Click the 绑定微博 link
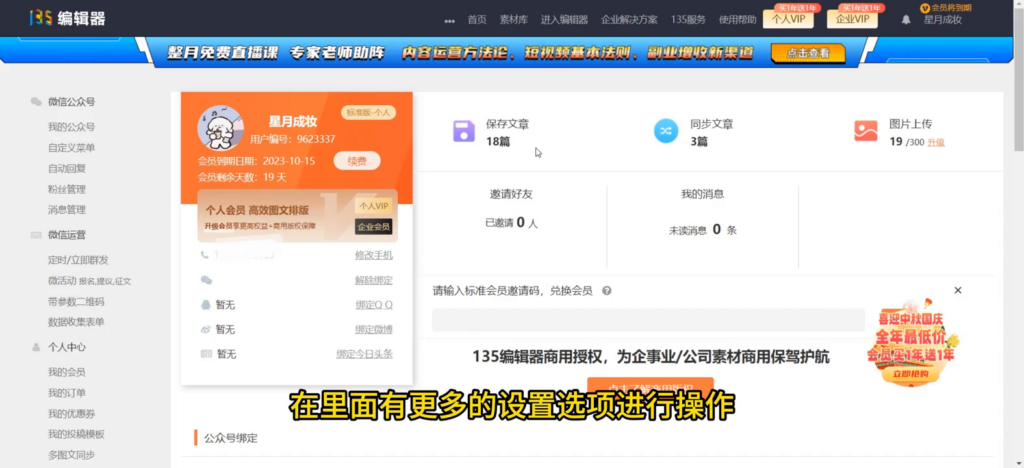1024x468 pixels. click(374, 329)
